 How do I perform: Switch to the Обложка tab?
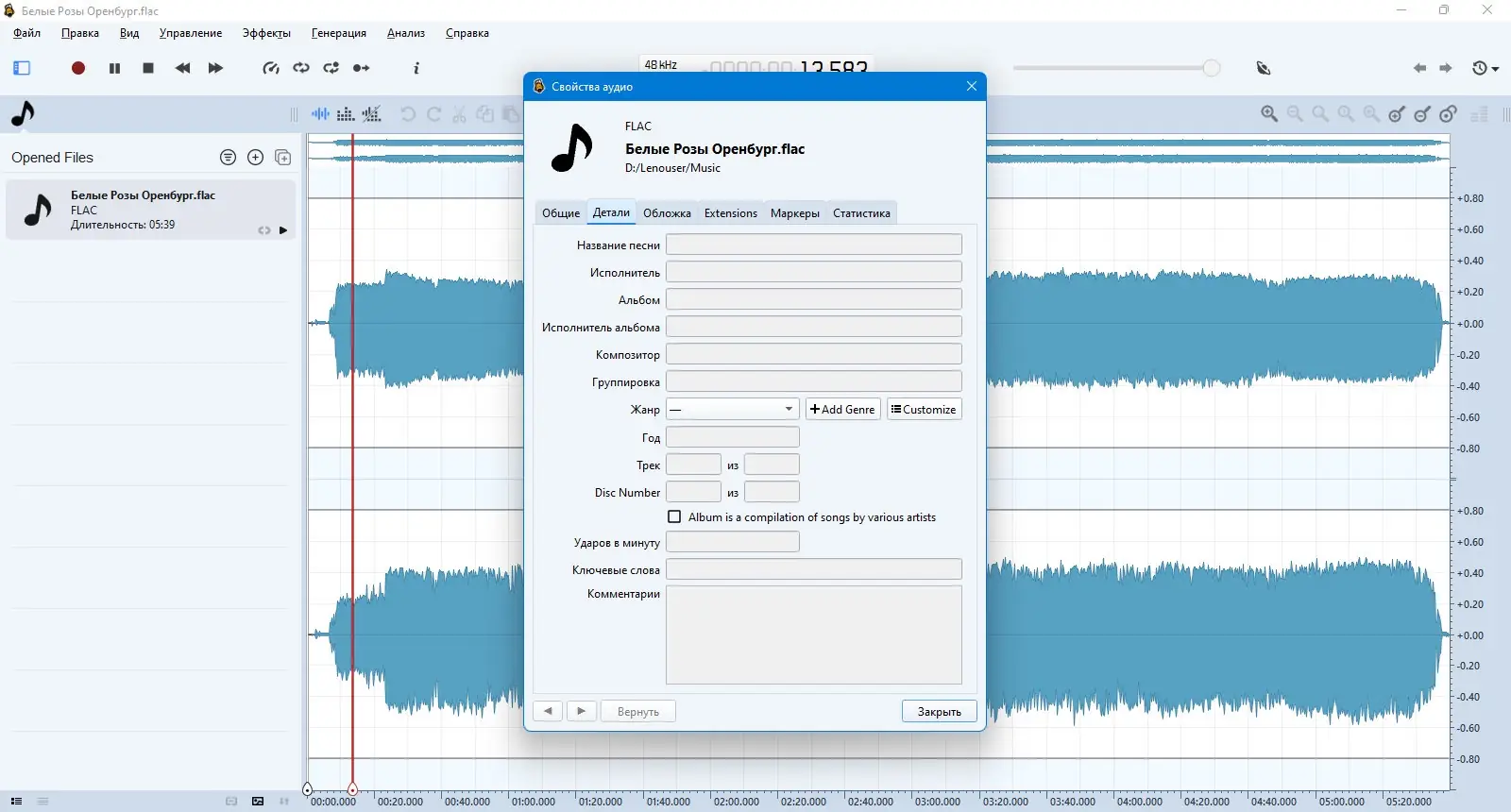point(667,213)
